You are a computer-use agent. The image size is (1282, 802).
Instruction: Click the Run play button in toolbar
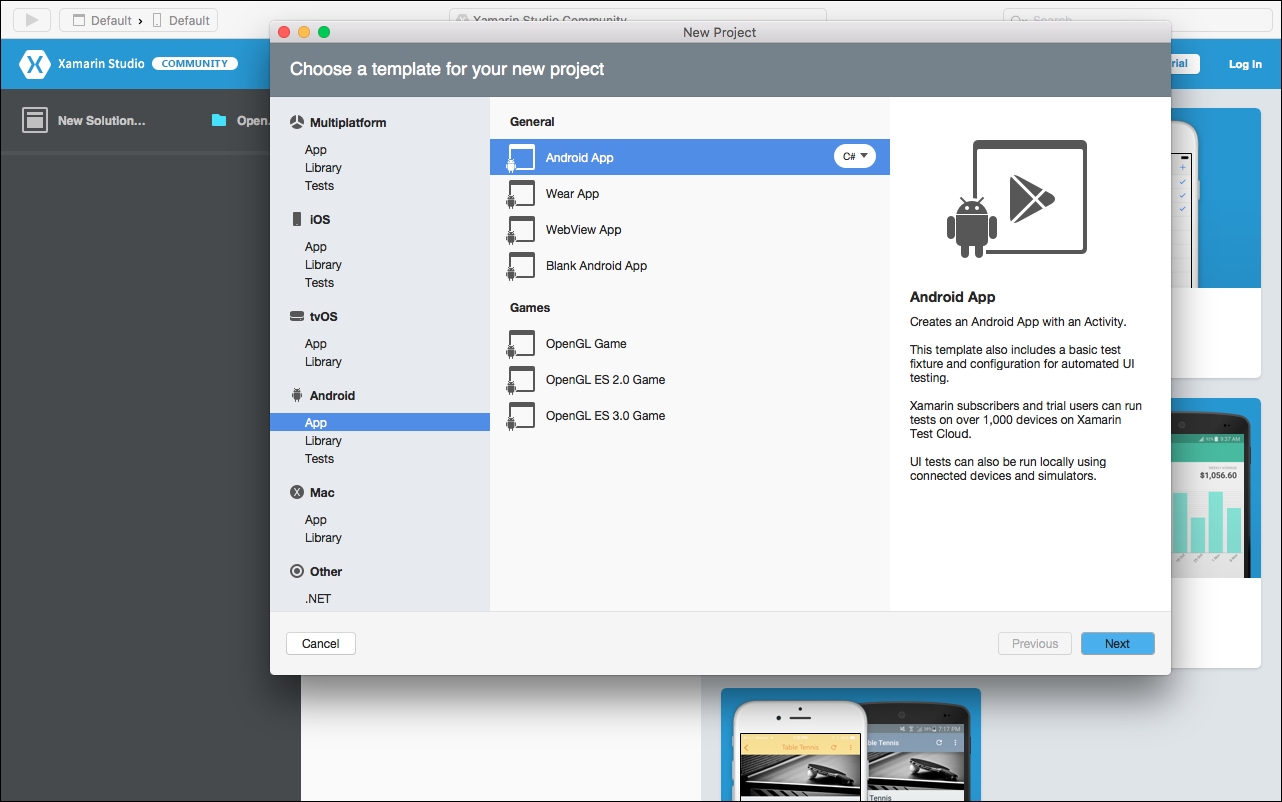click(x=32, y=20)
